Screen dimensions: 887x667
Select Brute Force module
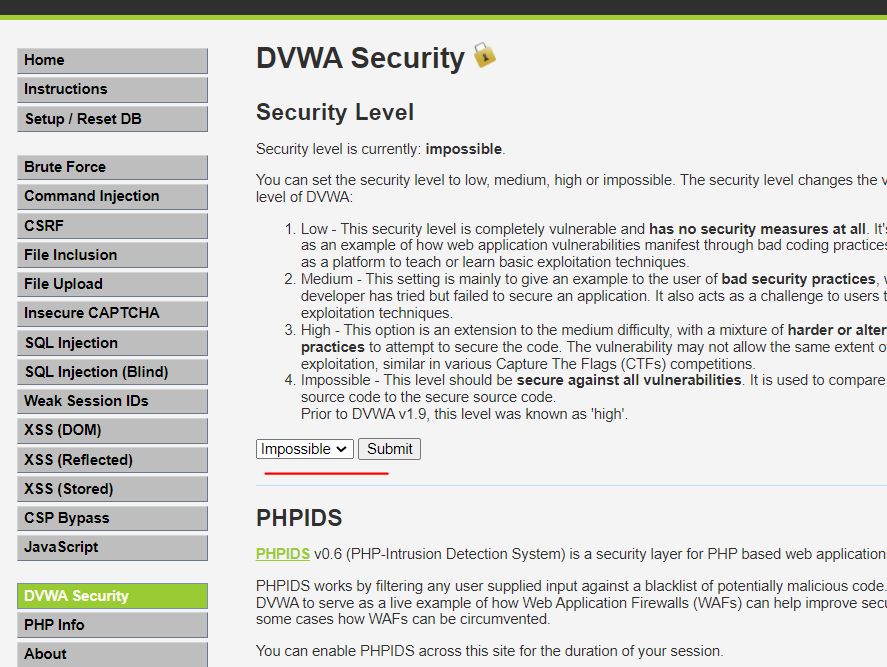[112, 167]
